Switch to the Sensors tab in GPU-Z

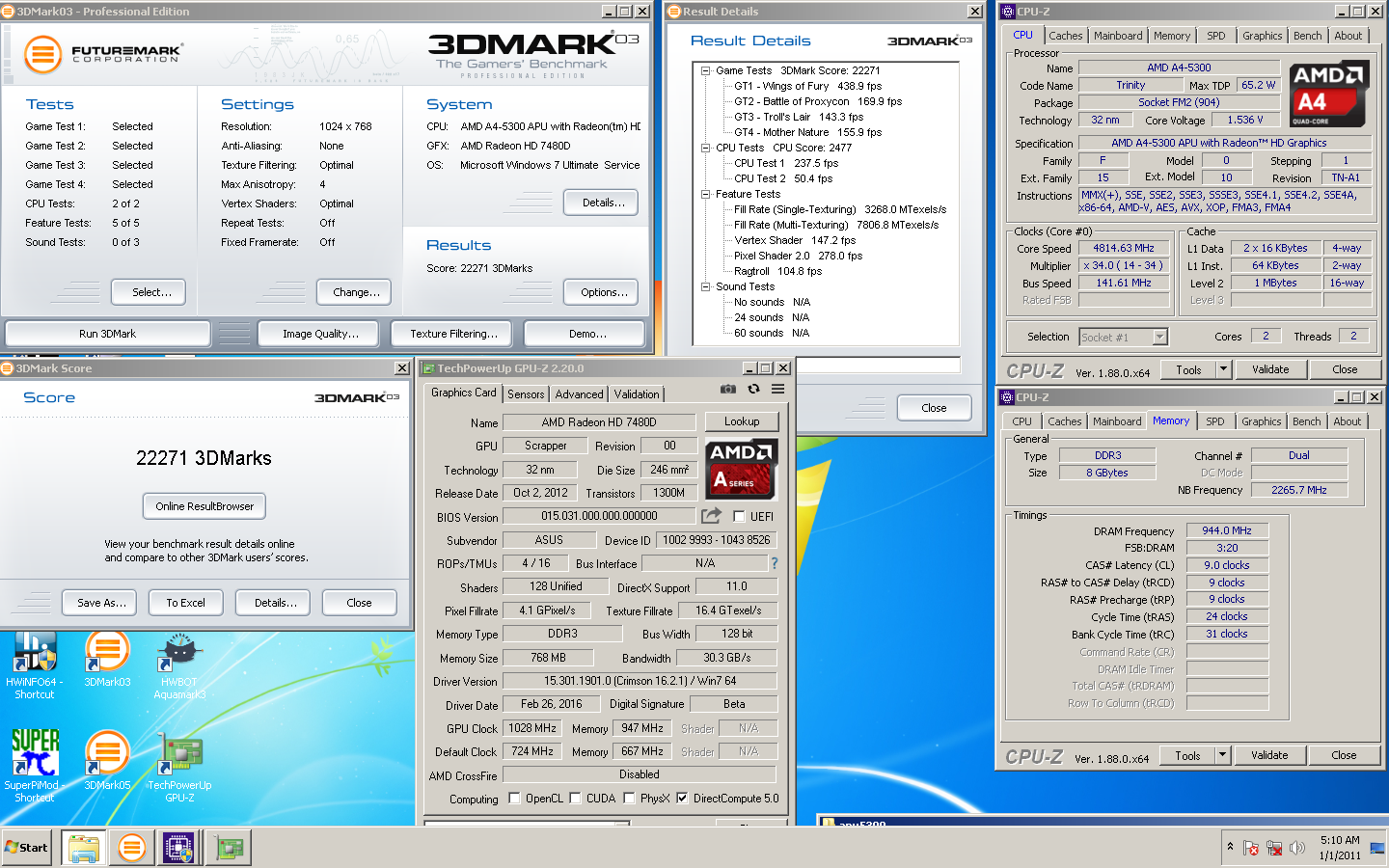[526, 393]
